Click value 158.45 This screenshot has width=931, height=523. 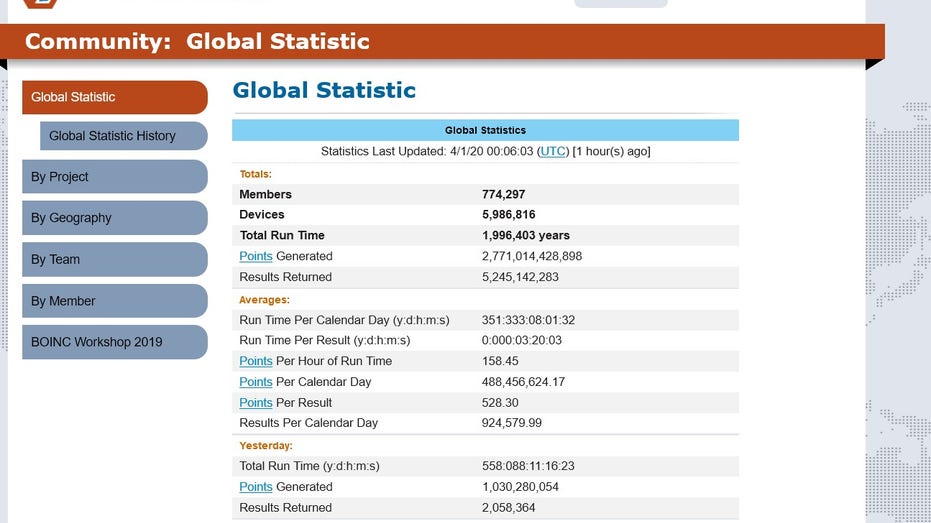coord(500,361)
